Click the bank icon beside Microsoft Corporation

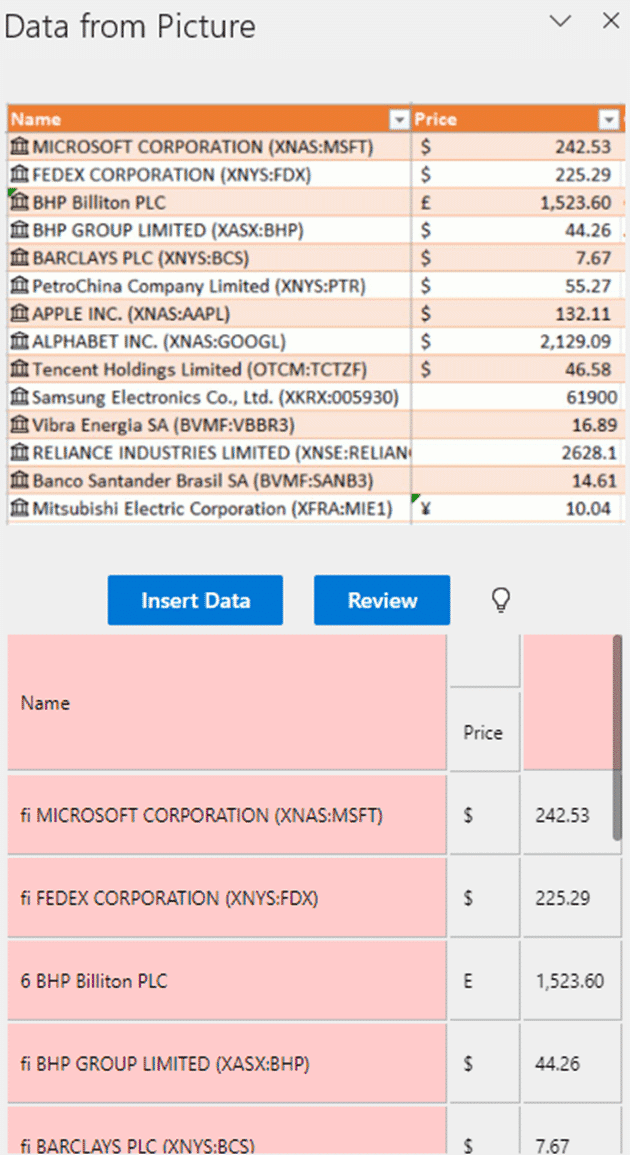[x=19, y=147]
